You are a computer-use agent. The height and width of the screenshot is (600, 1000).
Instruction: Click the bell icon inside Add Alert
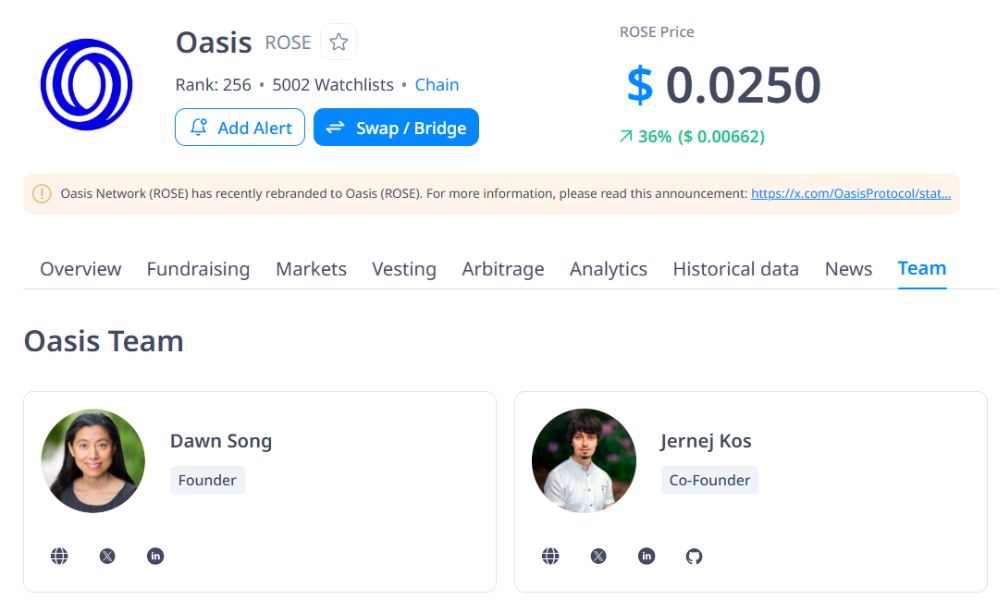click(200, 127)
